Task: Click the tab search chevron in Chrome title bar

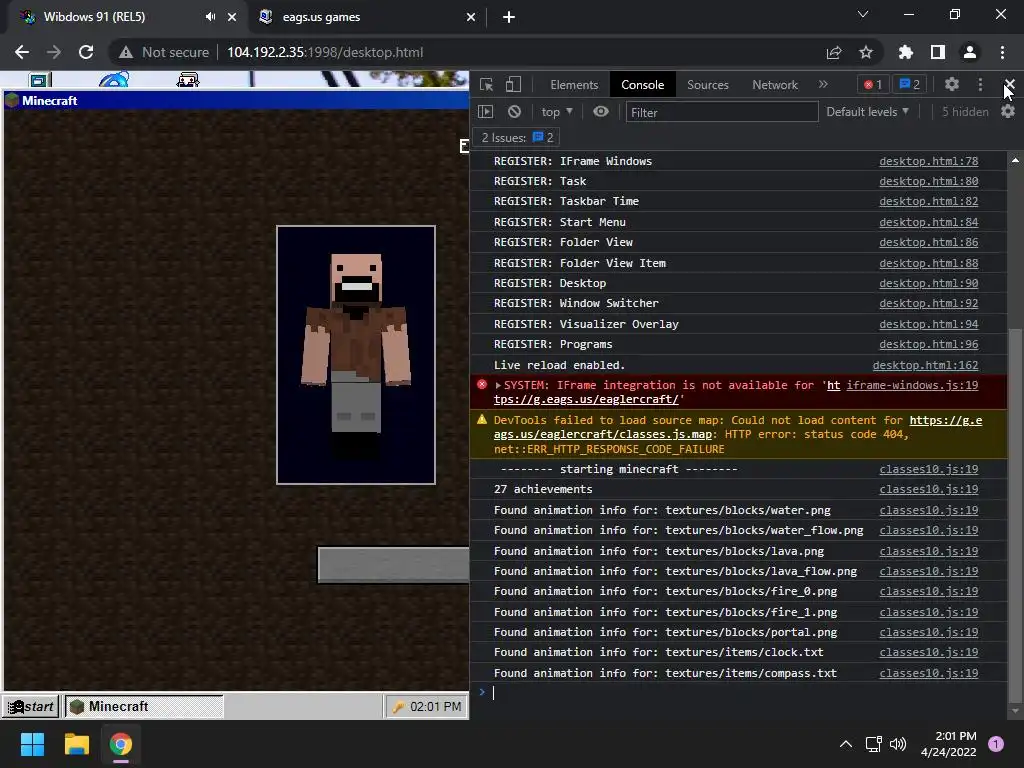Action: [x=863, y=14]
